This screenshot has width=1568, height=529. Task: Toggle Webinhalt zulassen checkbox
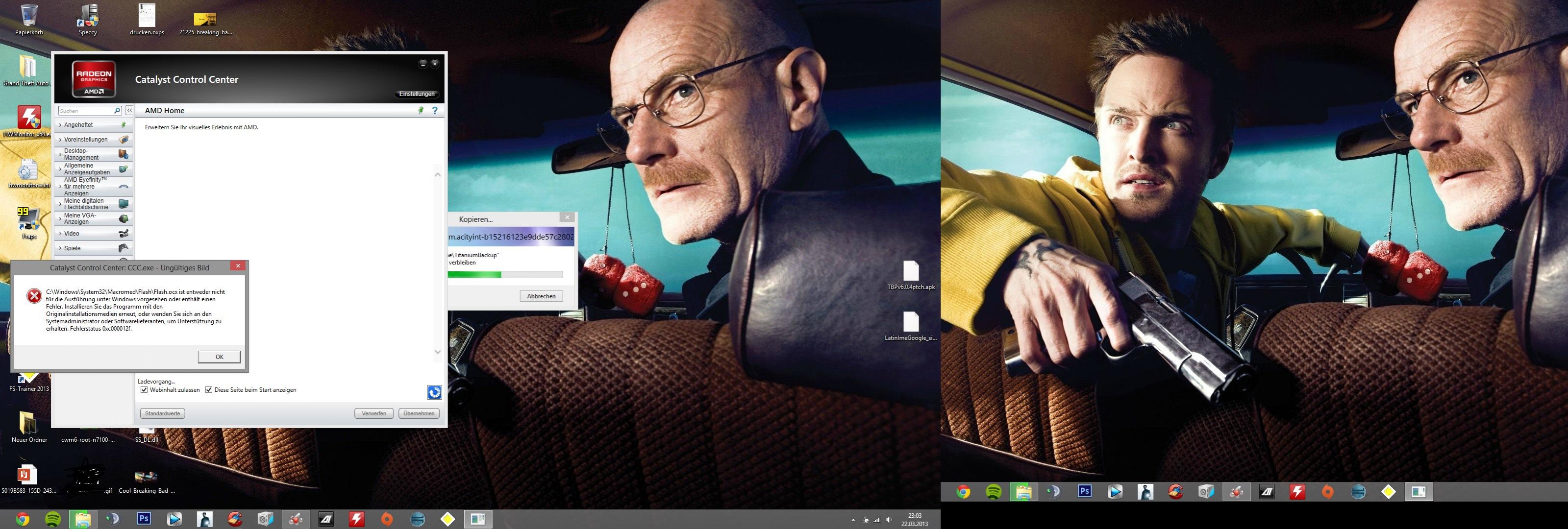[144, 390]
